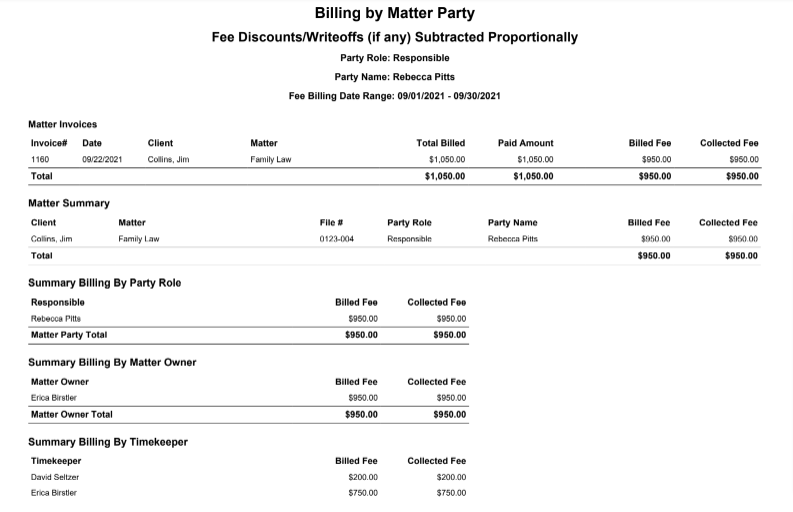Click the Fee Billing Date Range line
This screenshot has height=512, width=793.
tap(394, 96)
